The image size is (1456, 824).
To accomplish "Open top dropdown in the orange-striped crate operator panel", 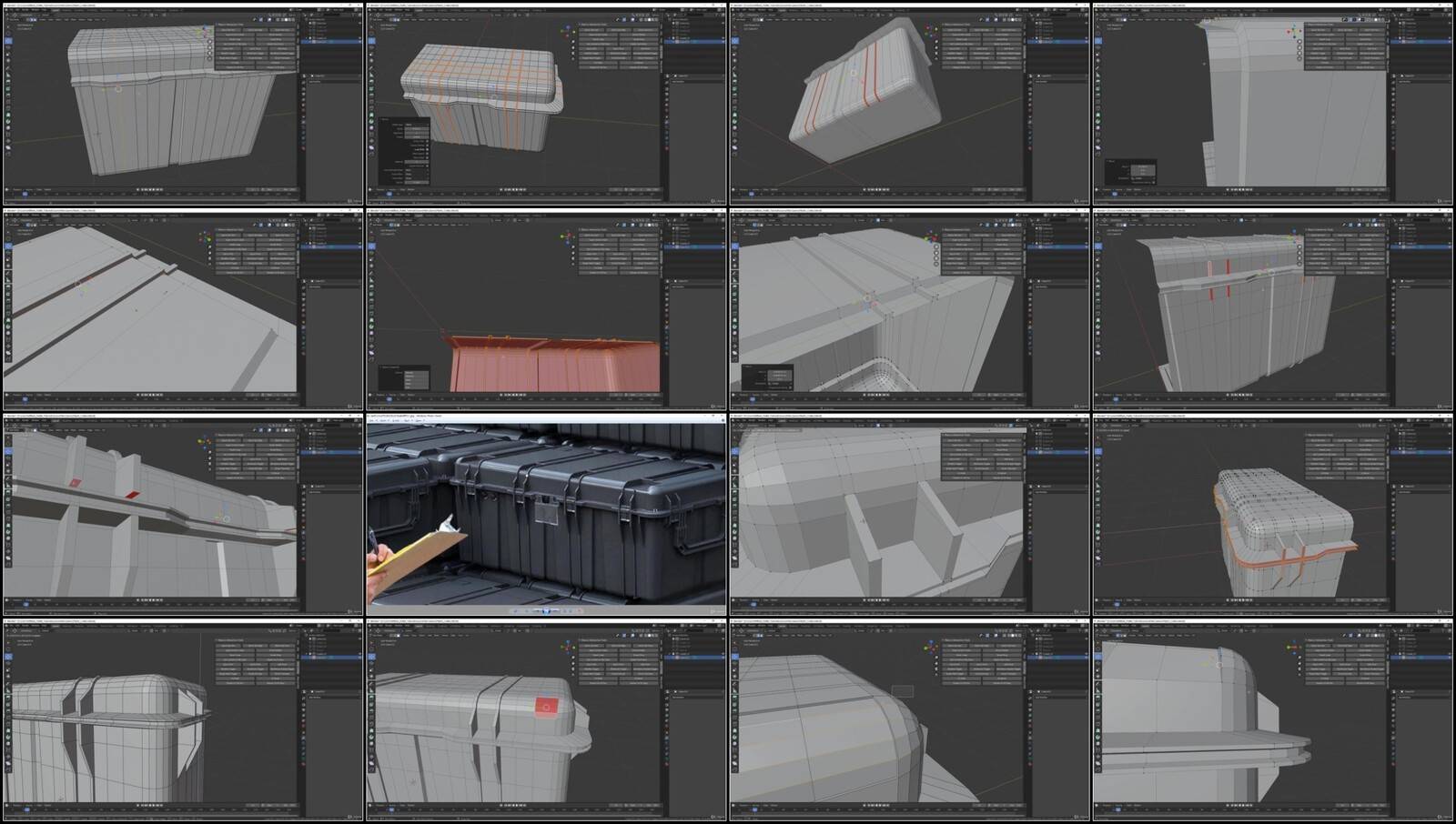I will [x=416, y=125].
